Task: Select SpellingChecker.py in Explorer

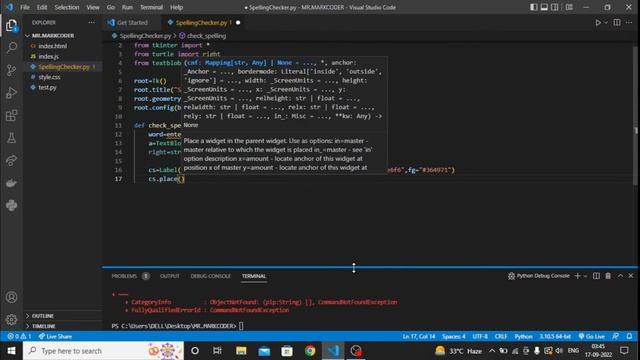Action: (x=63, y=67)
